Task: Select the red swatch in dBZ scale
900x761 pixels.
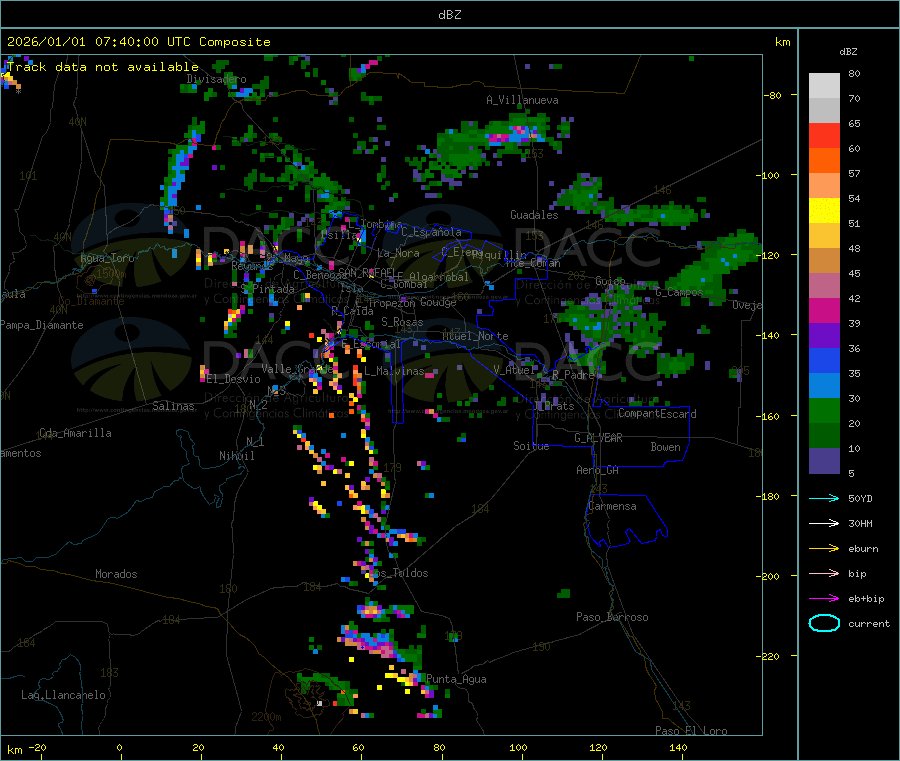Action: click(x=824, y=135)
